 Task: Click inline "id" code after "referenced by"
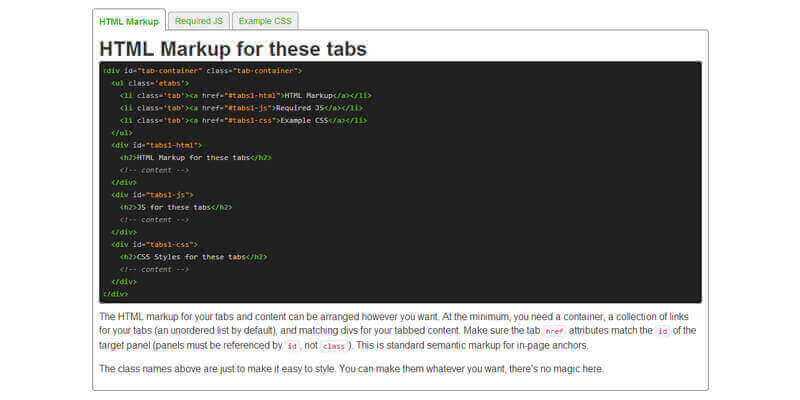point(291,346)
